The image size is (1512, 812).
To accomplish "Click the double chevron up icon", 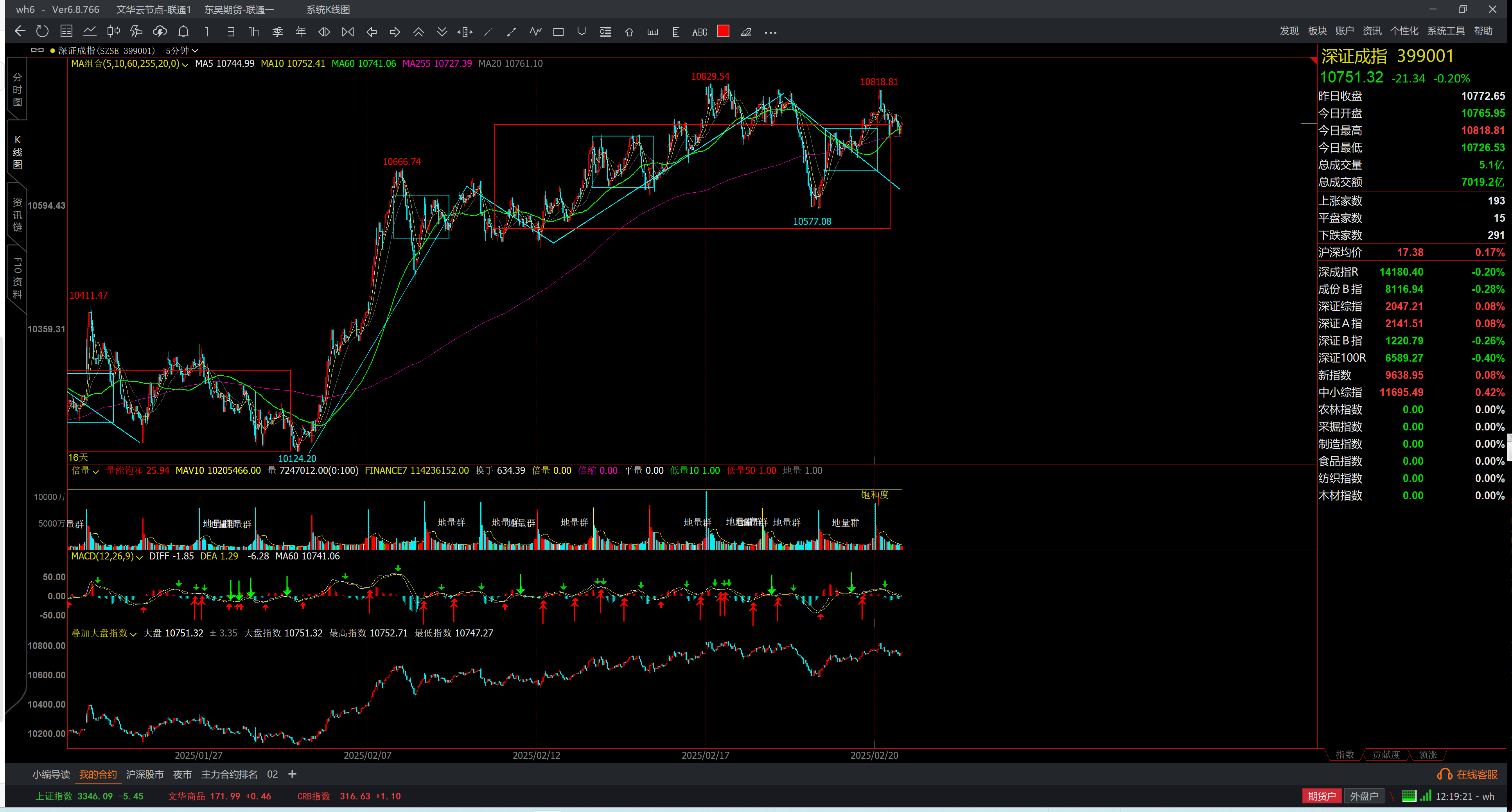I will pyautogui.click(x=418, y=32).
